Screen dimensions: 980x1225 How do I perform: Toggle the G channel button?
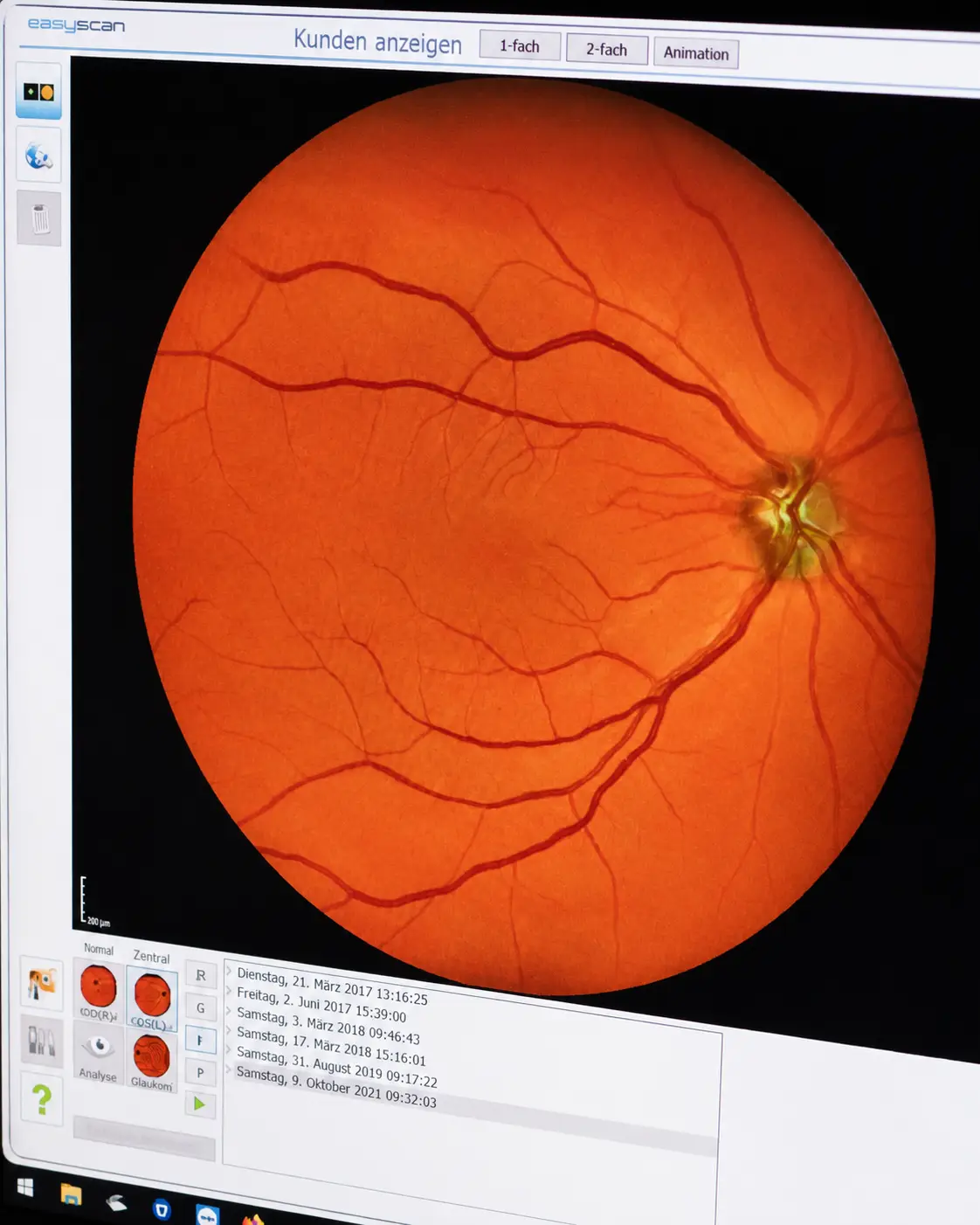click(201, 1008)
